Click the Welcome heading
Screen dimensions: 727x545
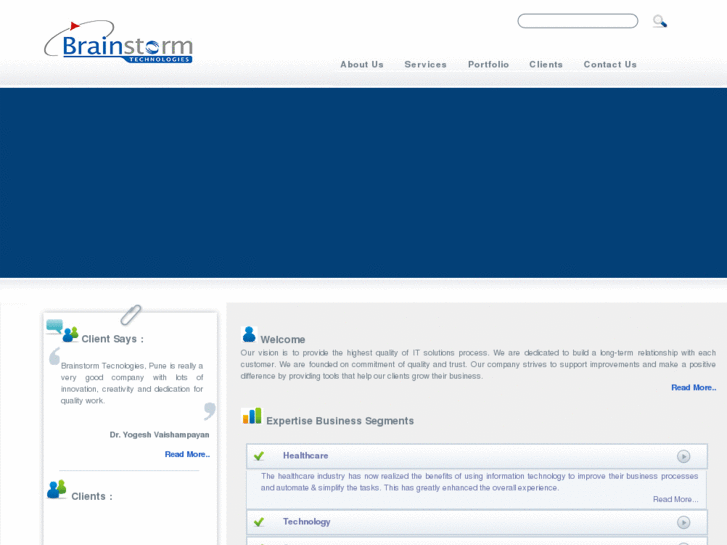[x=282, y=340]
